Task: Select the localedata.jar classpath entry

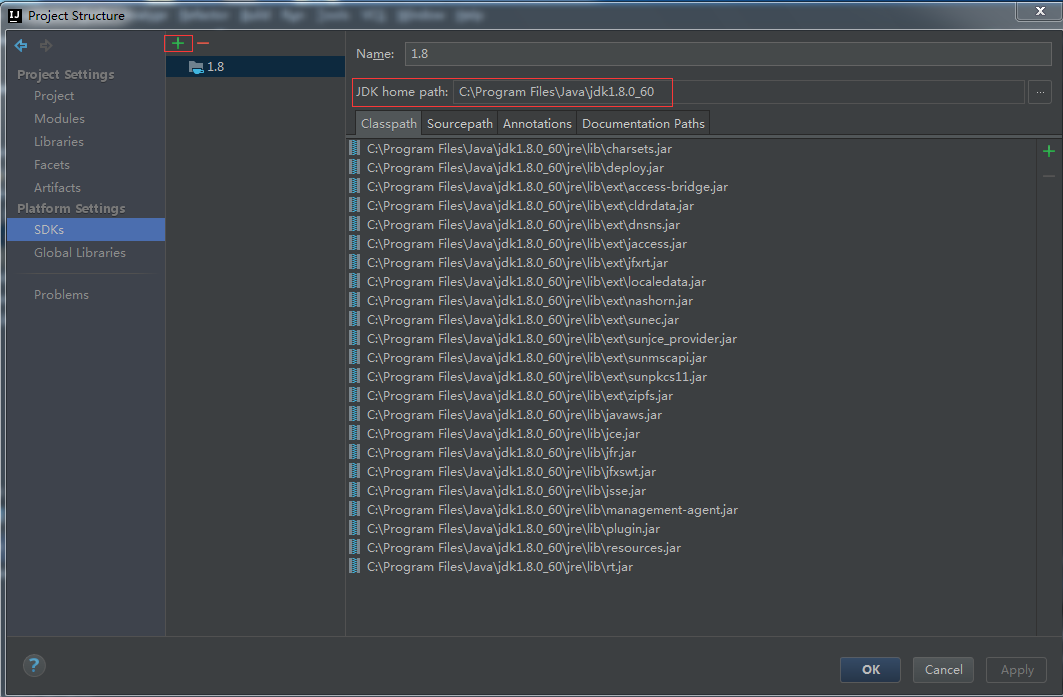Action: pyautogui.click(x=536, y=281)
